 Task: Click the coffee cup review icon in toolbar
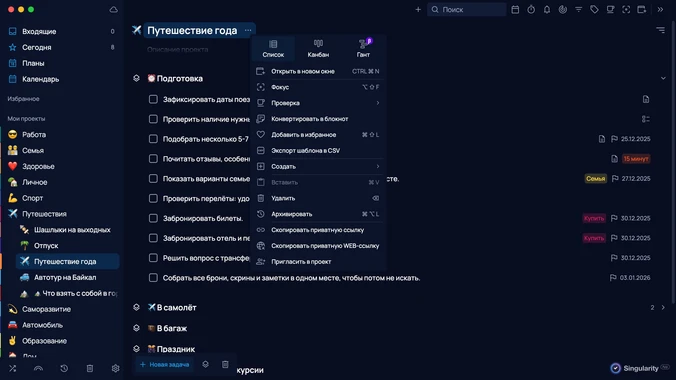tap(610, 9)
